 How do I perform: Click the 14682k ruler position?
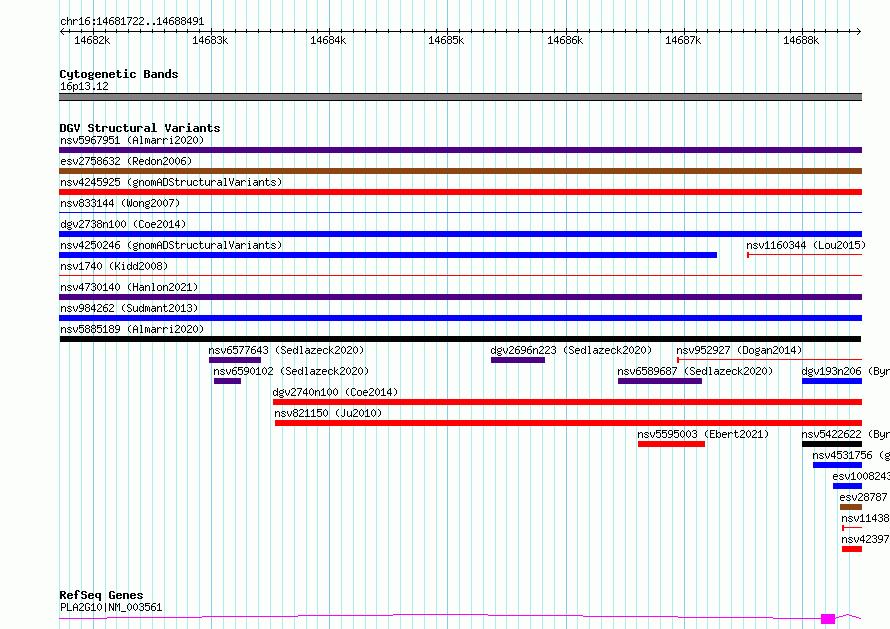pos(92,40)
